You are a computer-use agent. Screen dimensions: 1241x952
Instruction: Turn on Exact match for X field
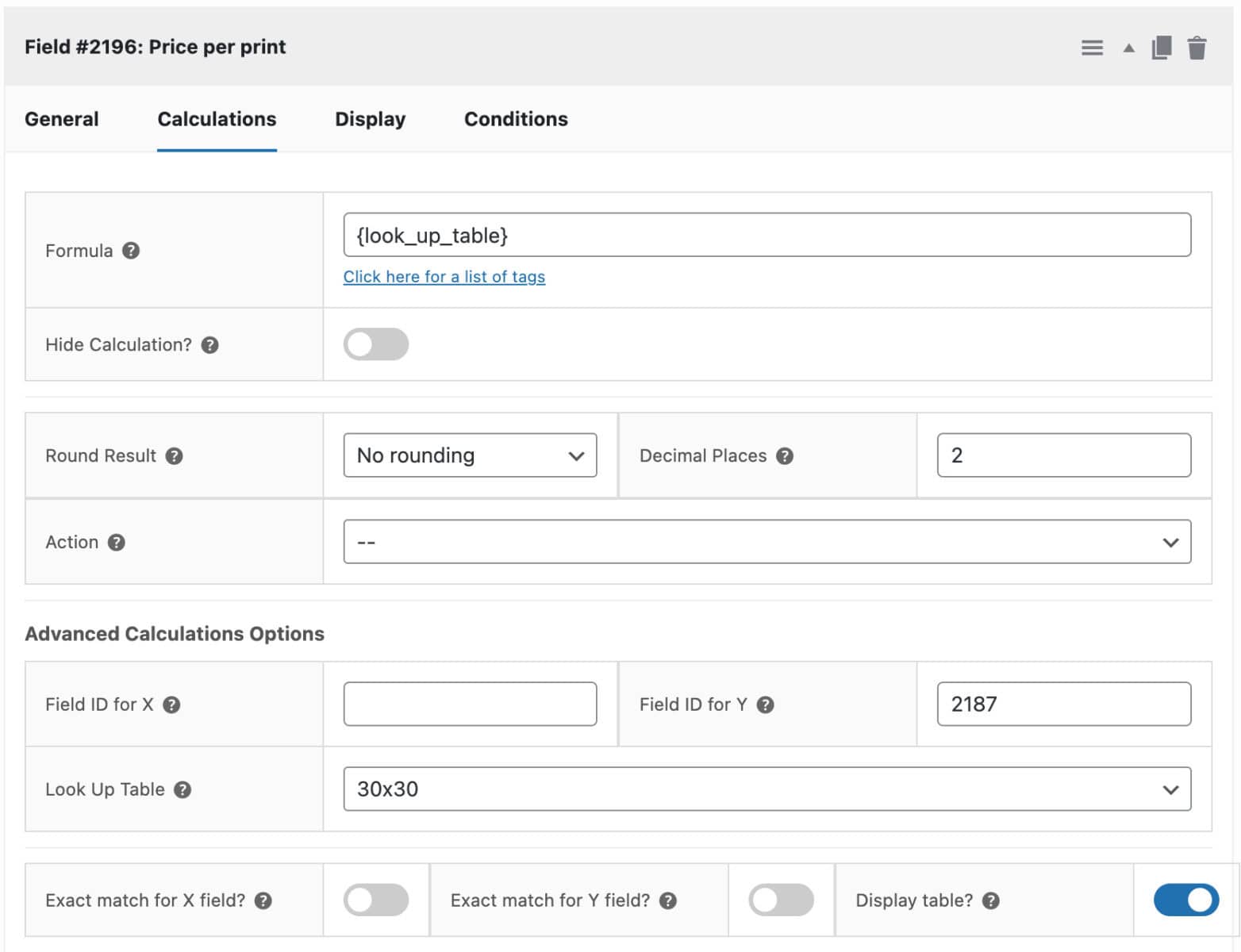377,900
